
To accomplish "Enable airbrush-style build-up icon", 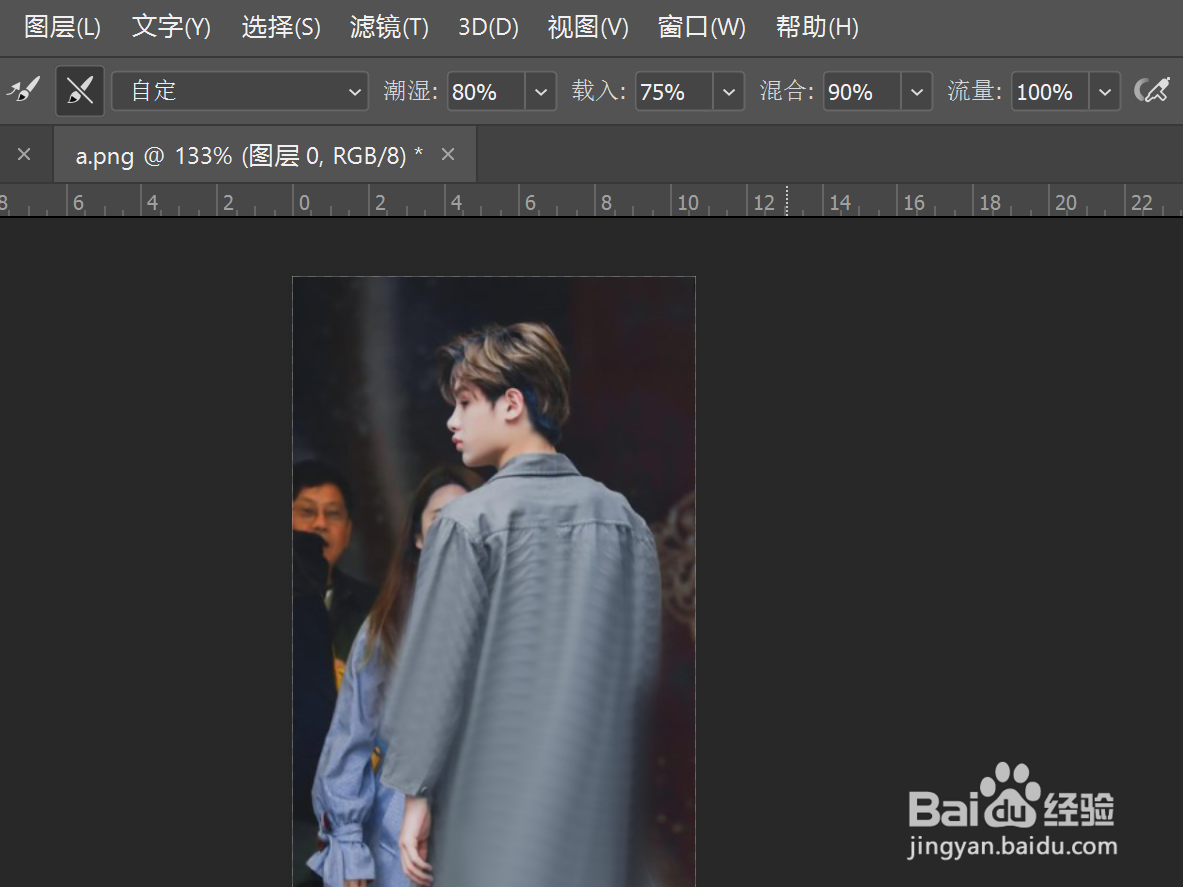I will point(1152,91).
